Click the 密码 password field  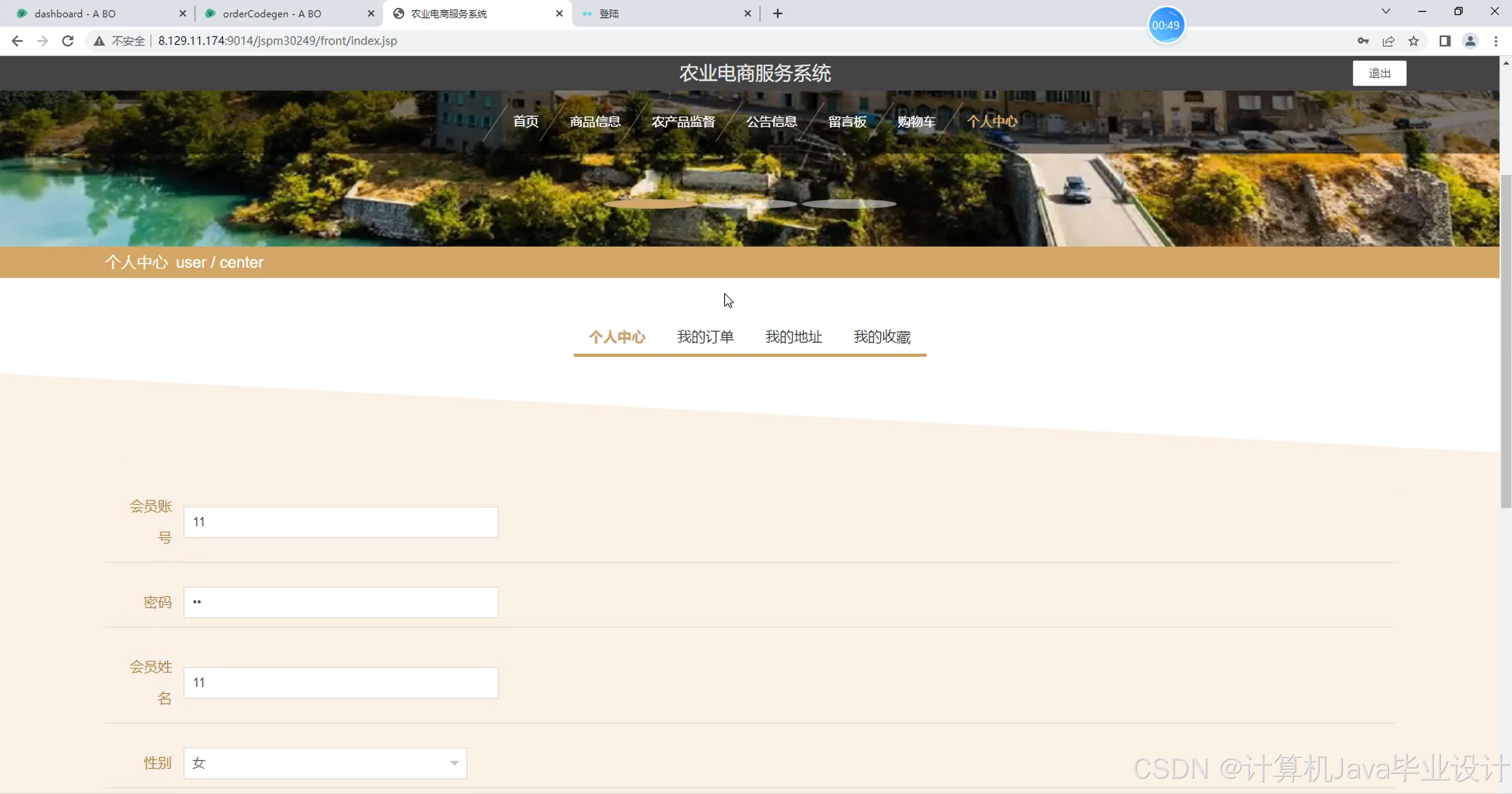coord(341,602)
